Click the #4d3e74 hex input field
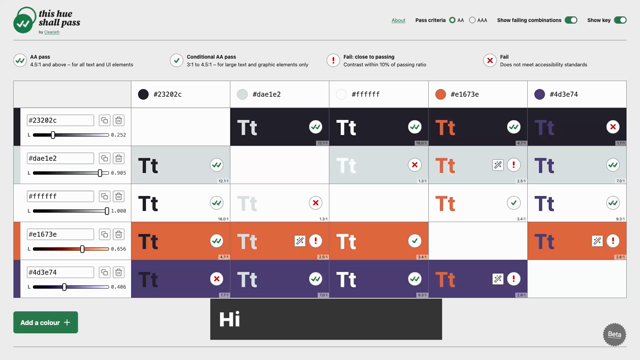 (x=60, y=272)
